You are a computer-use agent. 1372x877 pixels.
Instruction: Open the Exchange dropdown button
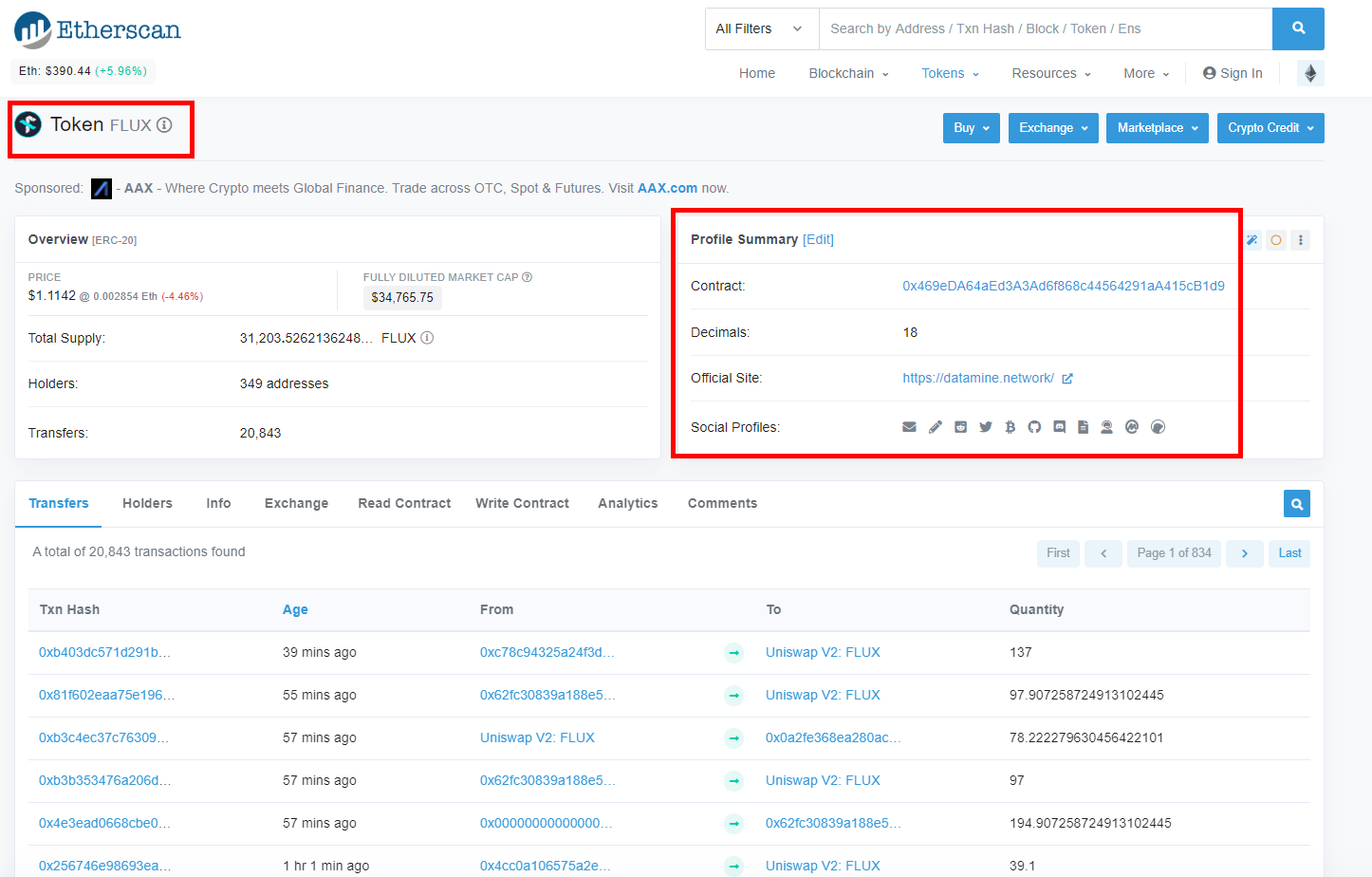pos(1053,128)
